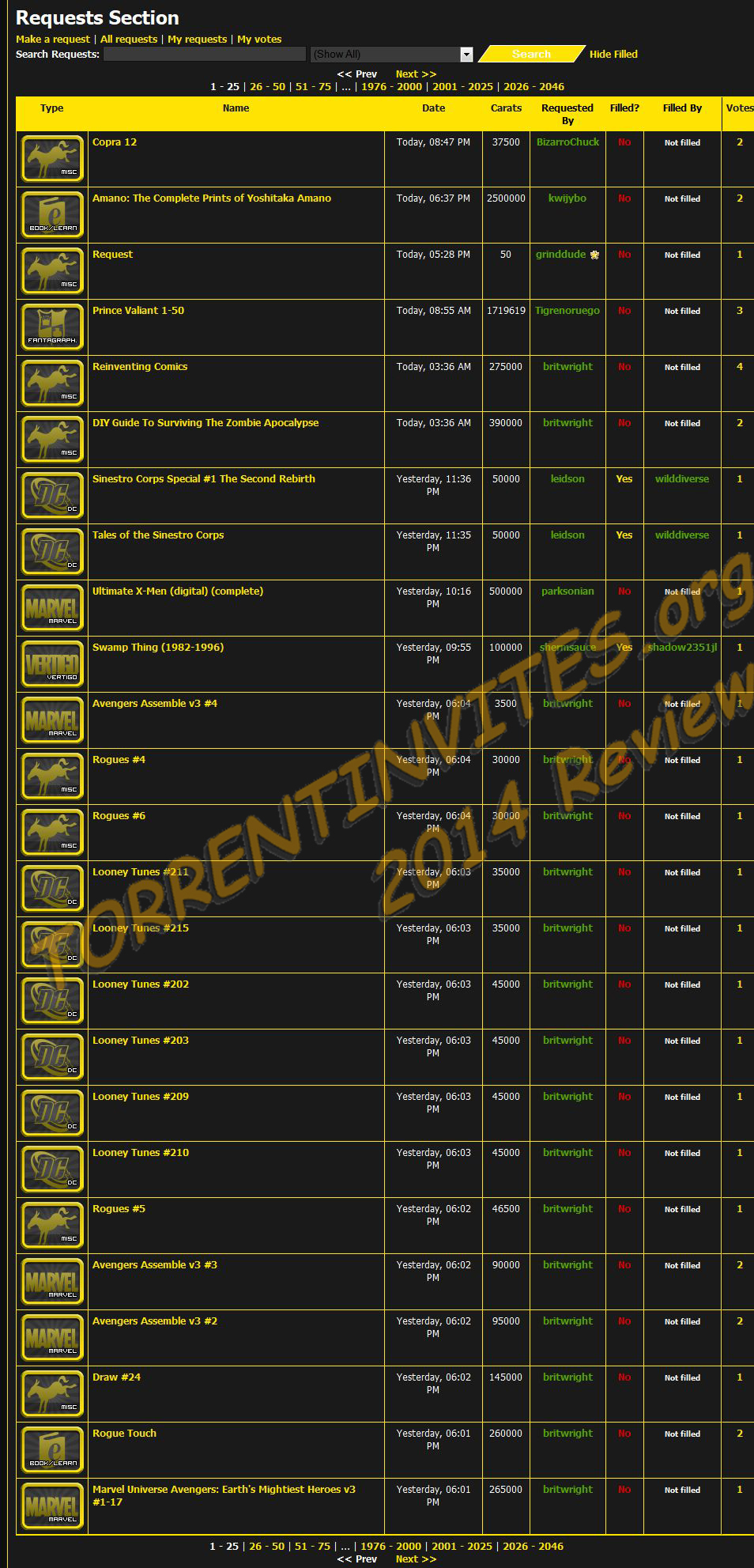Select the Misc icon for DIY Zombie Apocalypse guide
The image size is (754, 1568).
[52, 440]
